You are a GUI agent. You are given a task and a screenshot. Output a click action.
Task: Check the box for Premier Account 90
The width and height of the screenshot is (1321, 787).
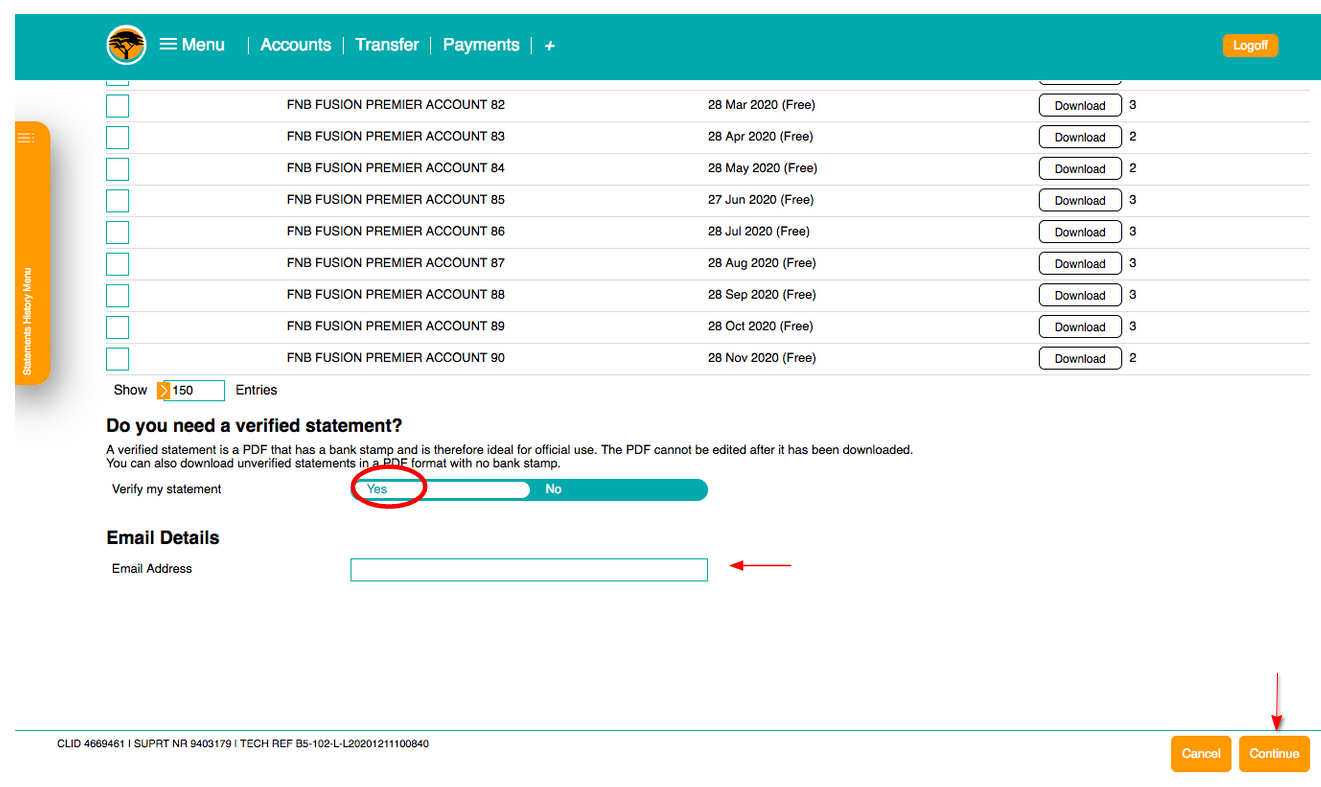tap(118, 358)
